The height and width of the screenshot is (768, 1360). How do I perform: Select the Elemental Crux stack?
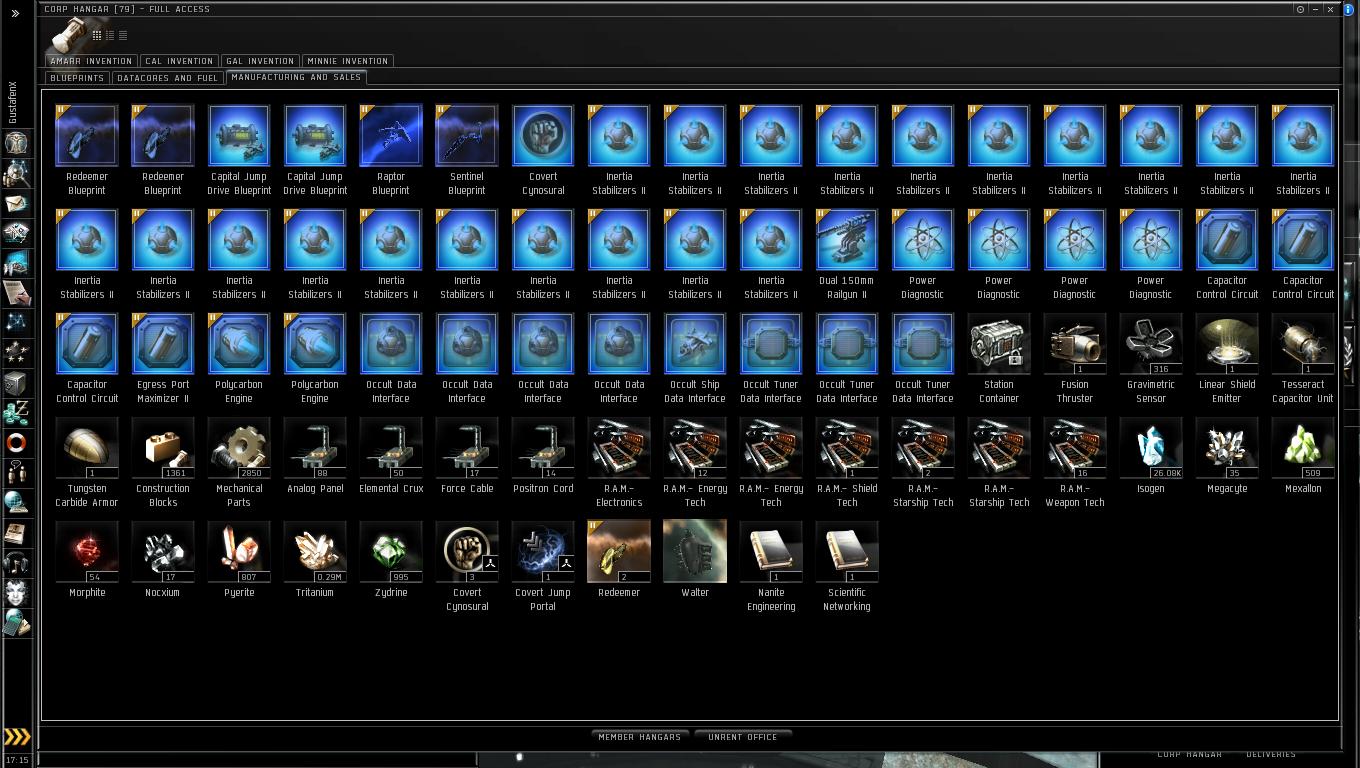tap(391, 455)
